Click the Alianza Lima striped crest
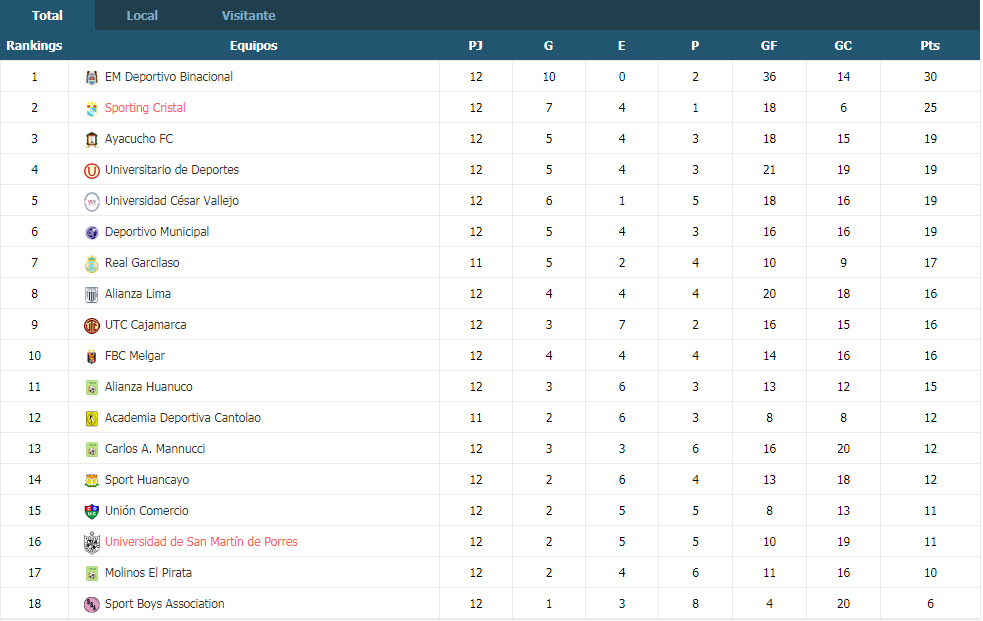Image resolution: width=983 pixels, height=621 pixels. tap(92, 295)
